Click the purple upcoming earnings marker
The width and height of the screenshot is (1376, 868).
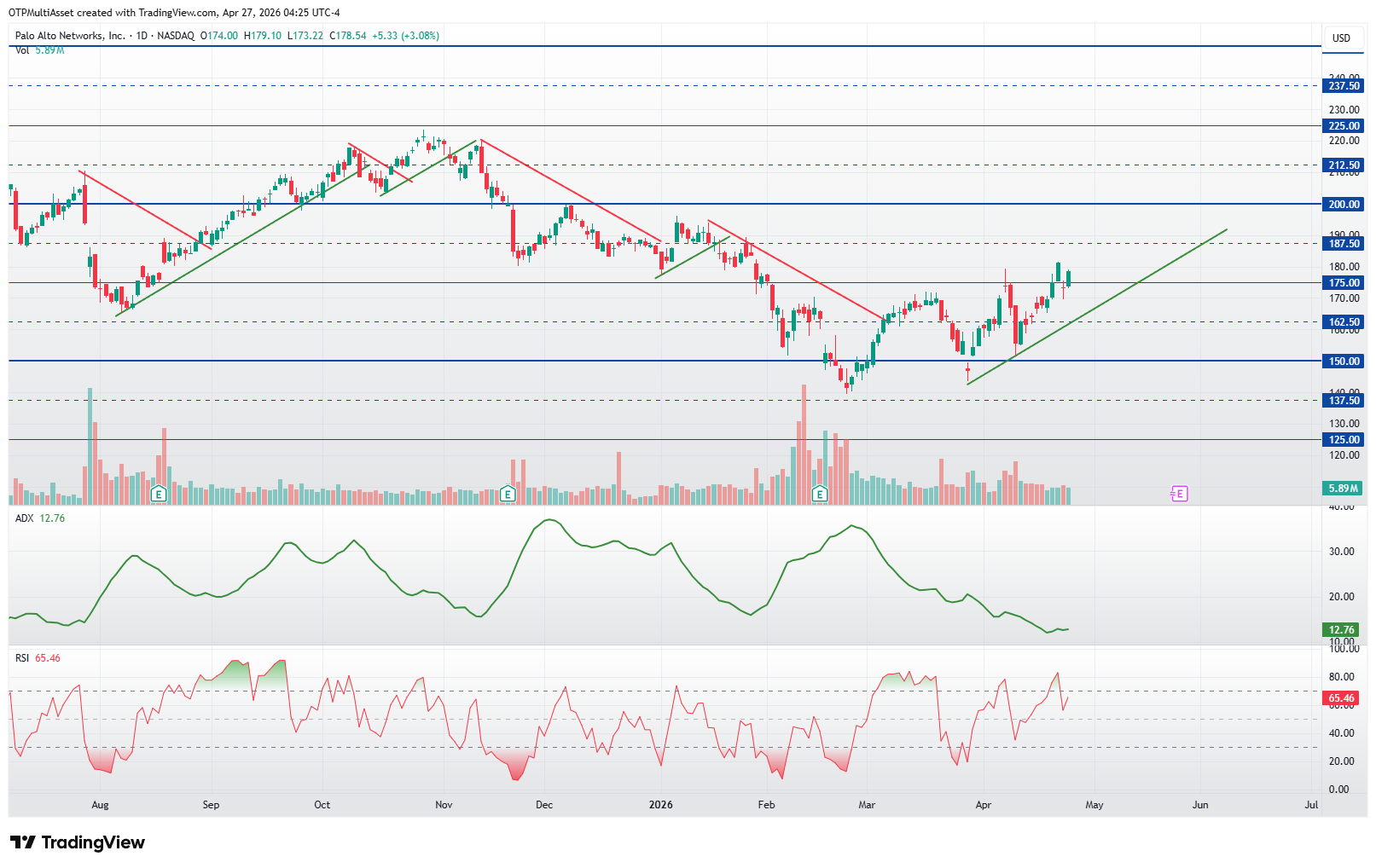pos(1179,494)
